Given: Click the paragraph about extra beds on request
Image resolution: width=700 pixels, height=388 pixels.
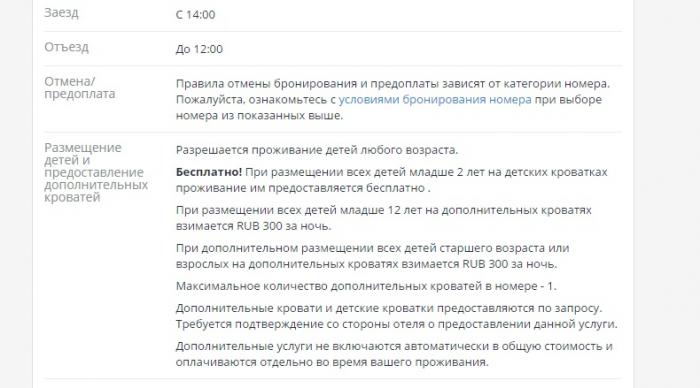Looking at the screenshot, I should point(396,316).
